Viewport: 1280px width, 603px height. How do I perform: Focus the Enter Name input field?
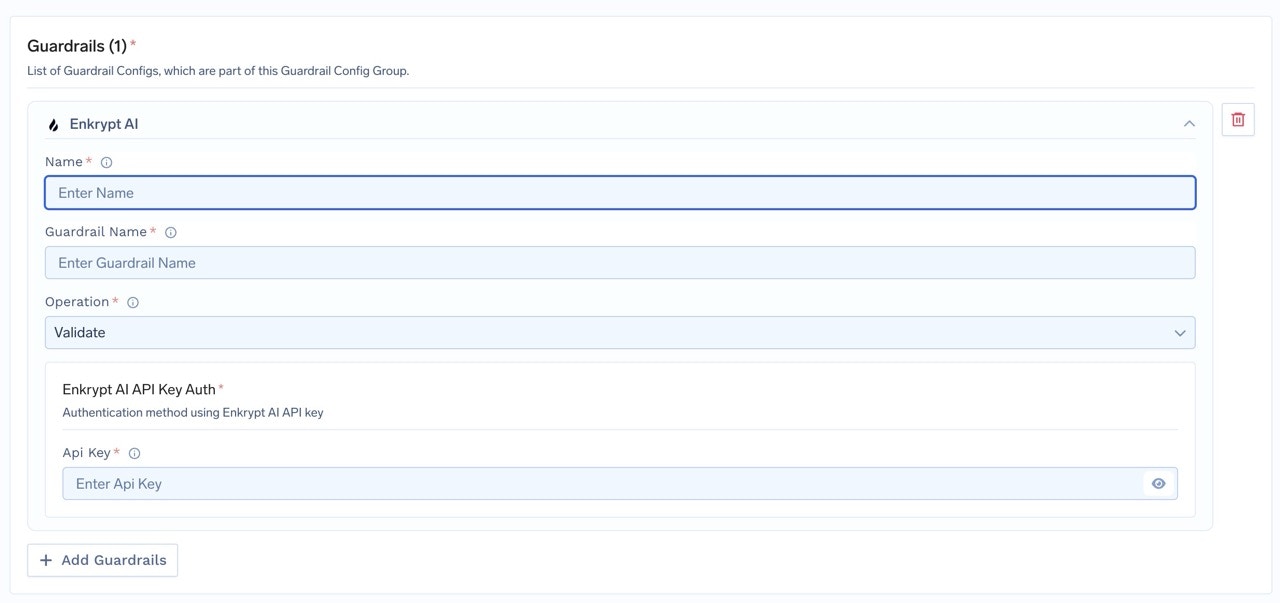pos(620,193)
